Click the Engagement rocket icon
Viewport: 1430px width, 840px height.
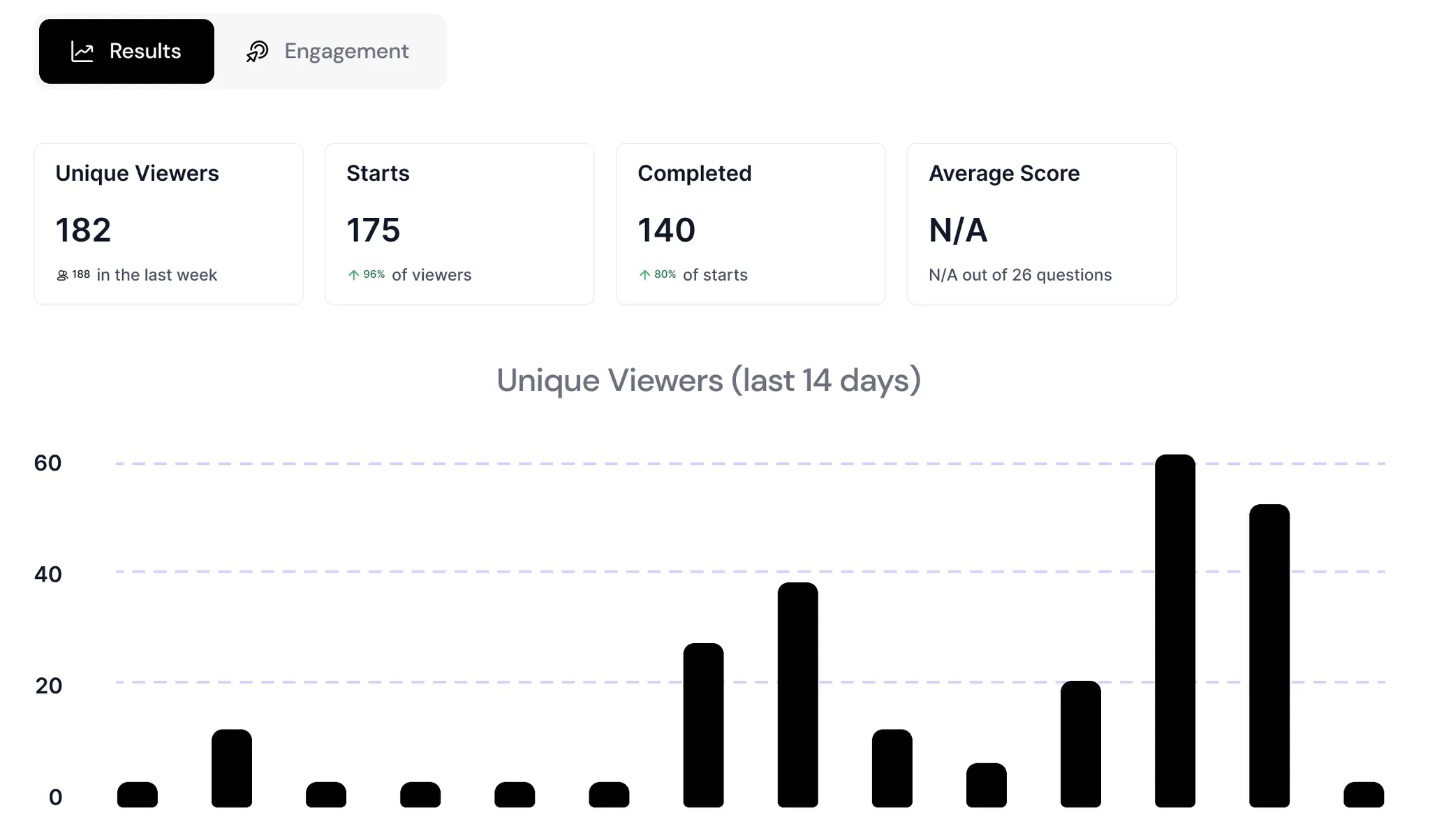[257, 52]
